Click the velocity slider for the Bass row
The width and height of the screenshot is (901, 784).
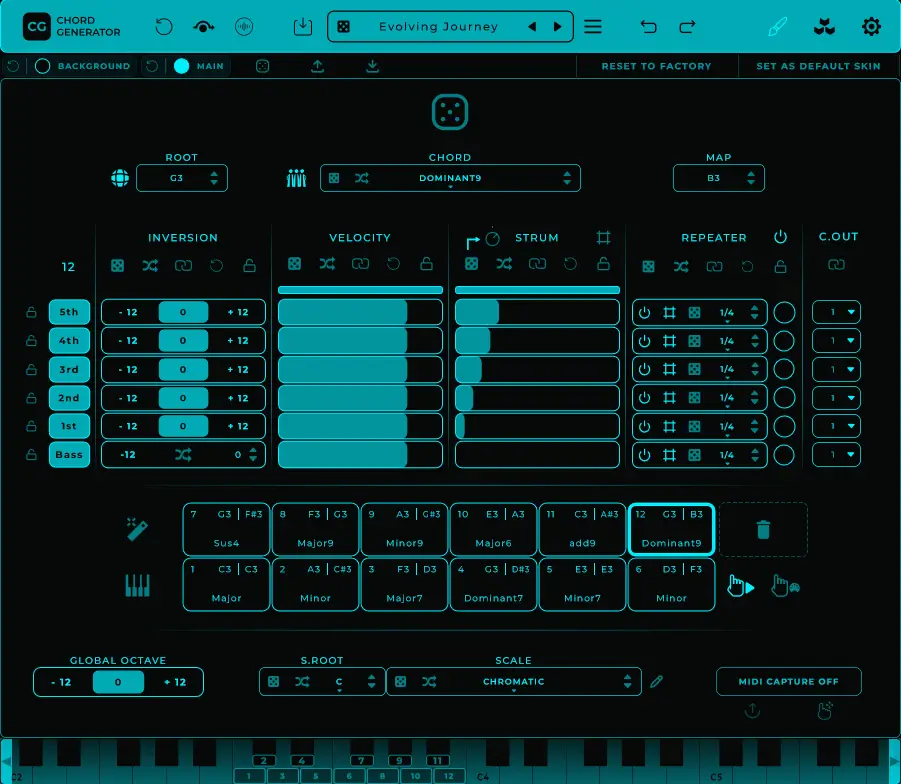[x=360, y=455]
